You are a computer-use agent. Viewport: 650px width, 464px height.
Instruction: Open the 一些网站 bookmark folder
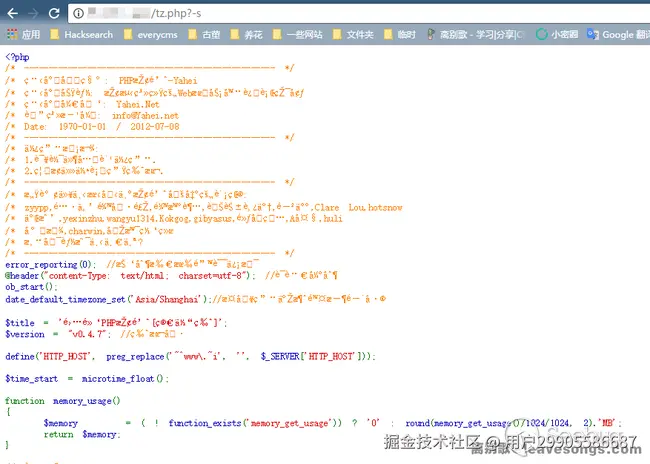tap(298, 34)
